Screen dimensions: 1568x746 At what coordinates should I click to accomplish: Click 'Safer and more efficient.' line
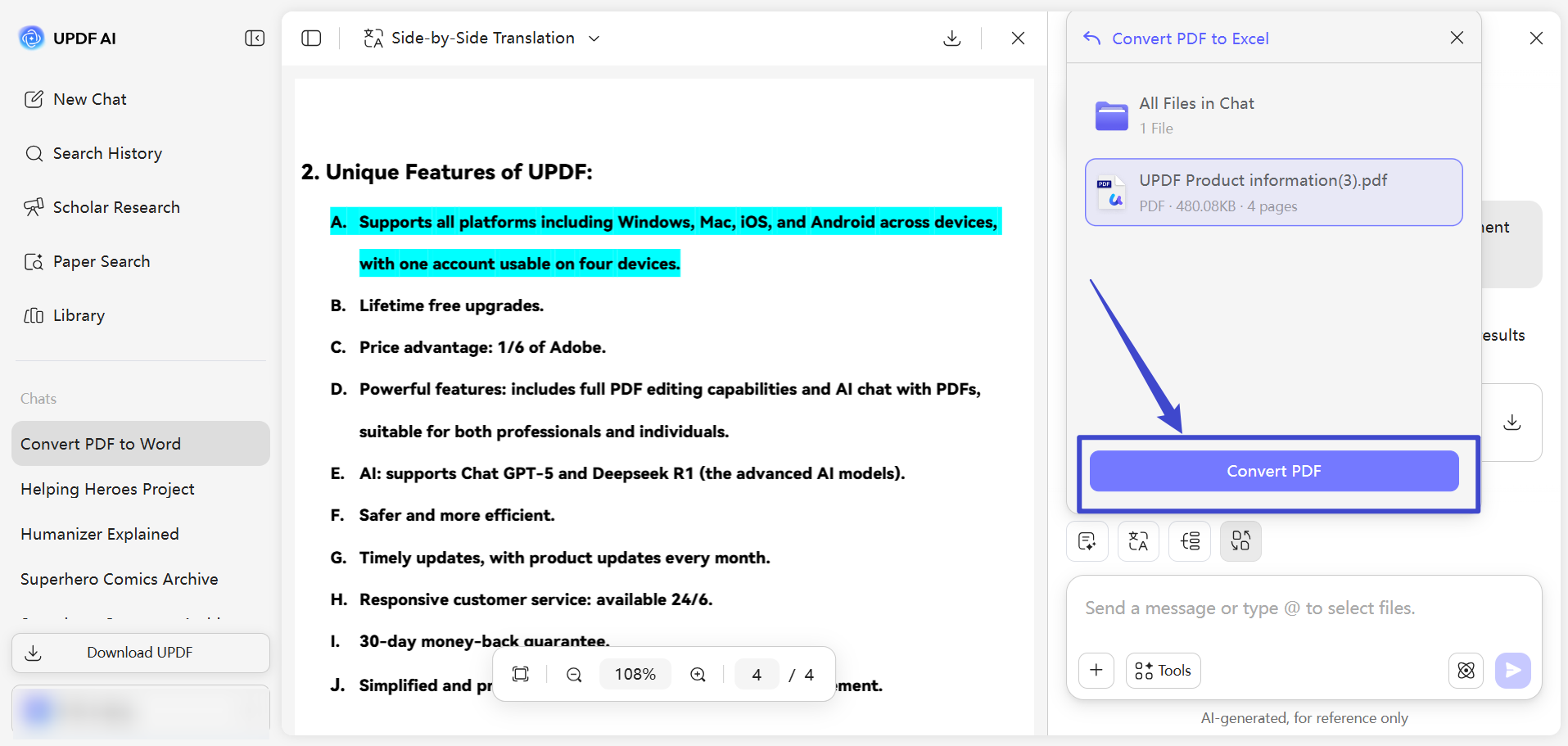(x=457, y=515)
